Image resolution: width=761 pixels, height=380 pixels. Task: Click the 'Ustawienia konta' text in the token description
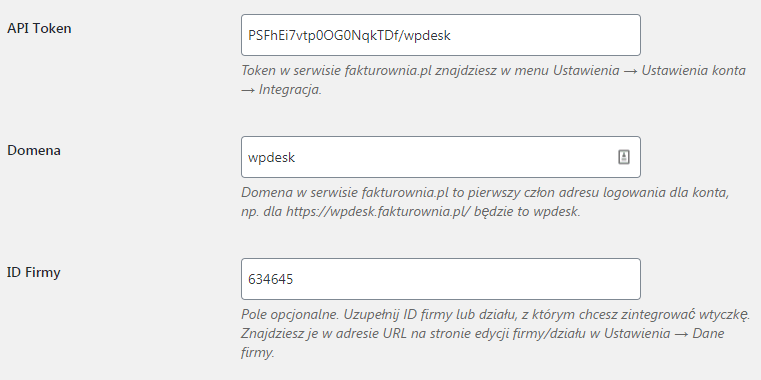[694, 70]
